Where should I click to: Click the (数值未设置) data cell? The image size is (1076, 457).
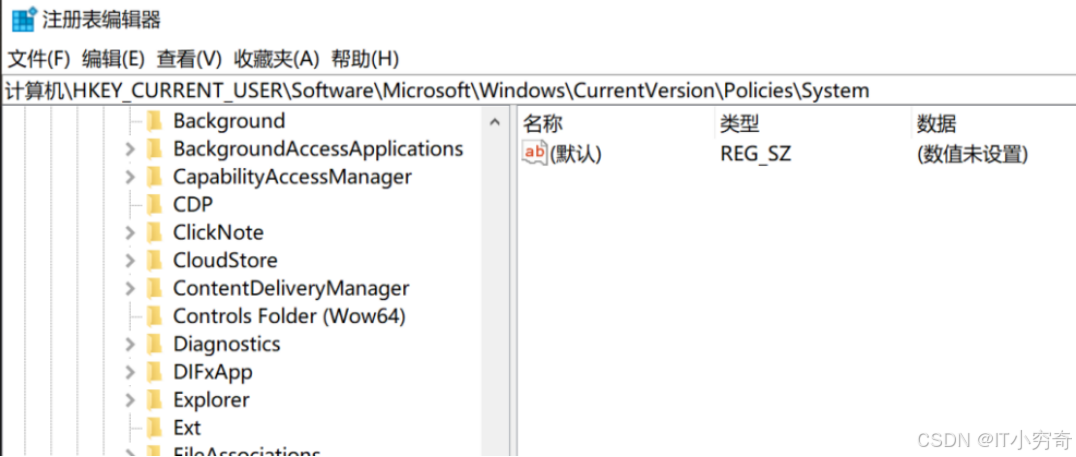(972, 154)
